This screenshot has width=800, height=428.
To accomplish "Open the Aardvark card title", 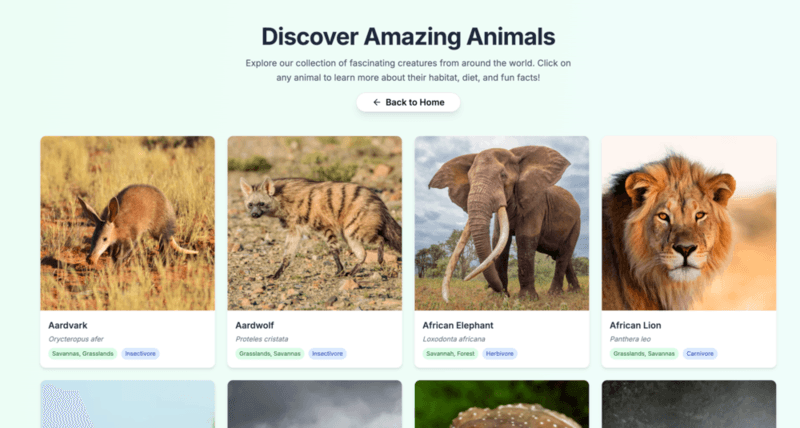I will point(67,325).
